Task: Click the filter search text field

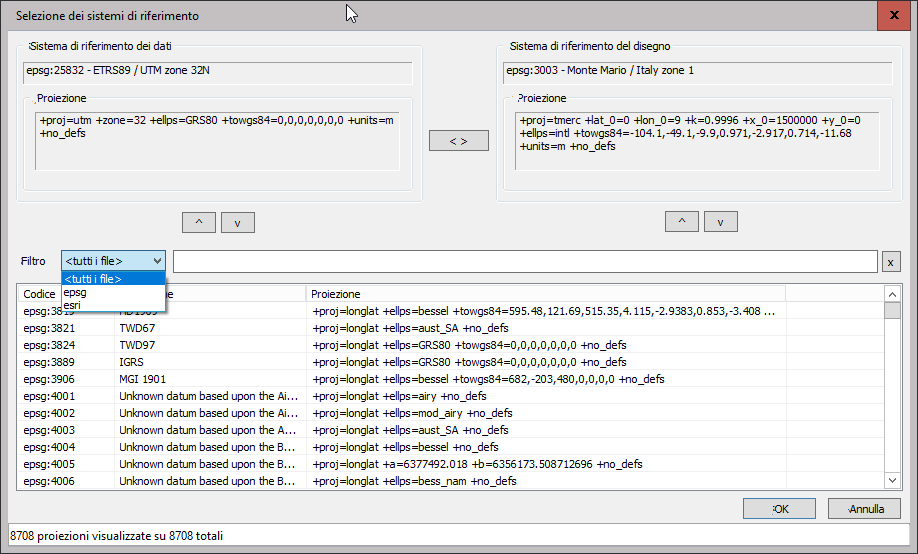Action: coord(525,261)
